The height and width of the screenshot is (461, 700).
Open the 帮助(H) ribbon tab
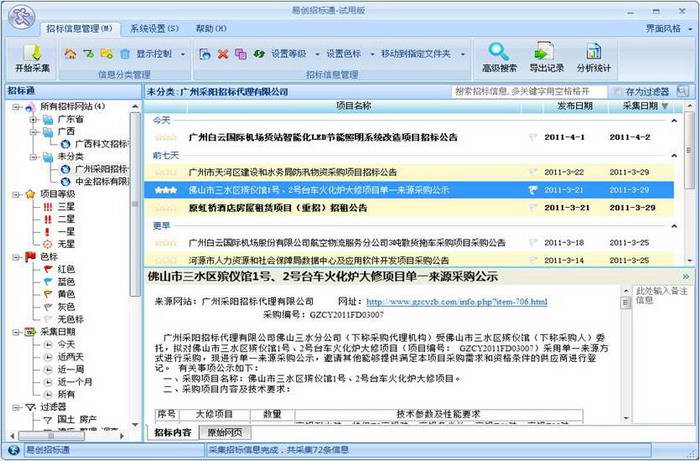[211, 29]
